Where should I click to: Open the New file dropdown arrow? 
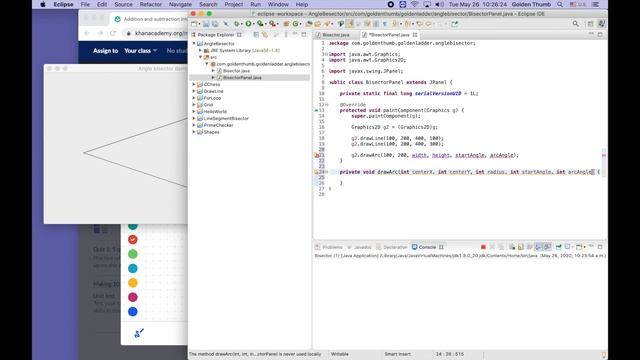(x=199, y=24)
